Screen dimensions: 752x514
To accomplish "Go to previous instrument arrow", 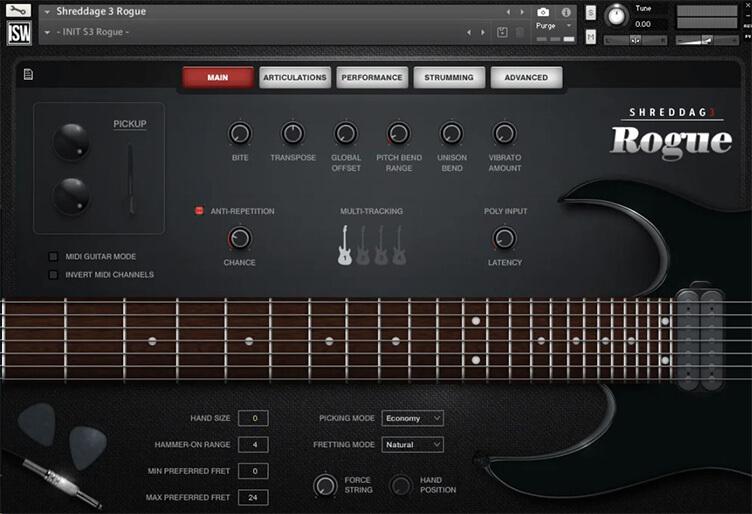I will (508, 12).
